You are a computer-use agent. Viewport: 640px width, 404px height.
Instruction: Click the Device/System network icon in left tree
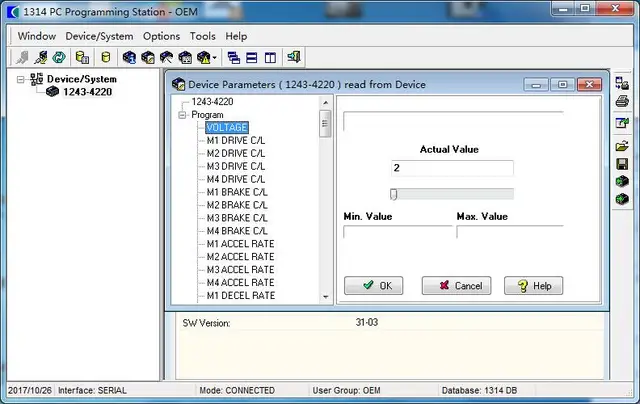coord(36,79)
